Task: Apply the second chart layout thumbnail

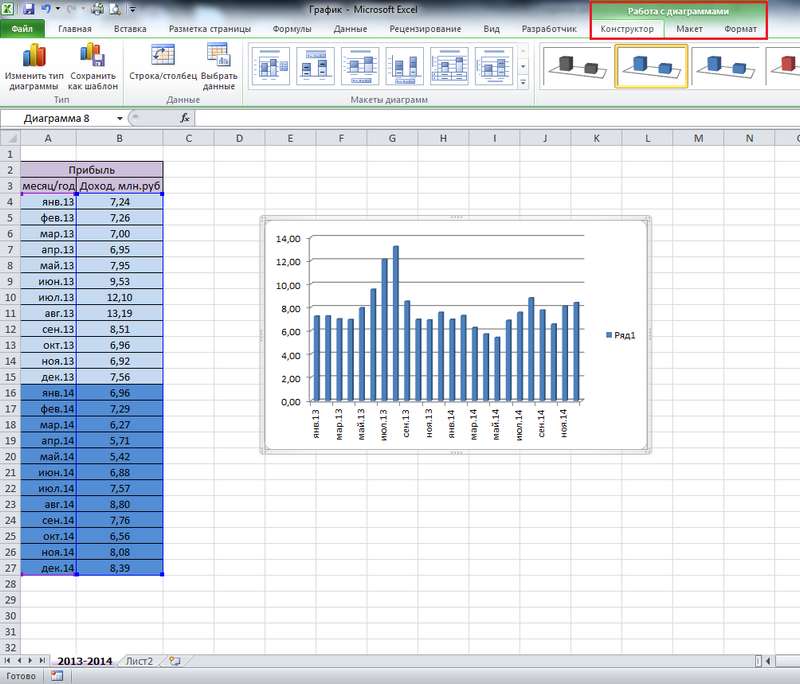Action: point(315,66)
